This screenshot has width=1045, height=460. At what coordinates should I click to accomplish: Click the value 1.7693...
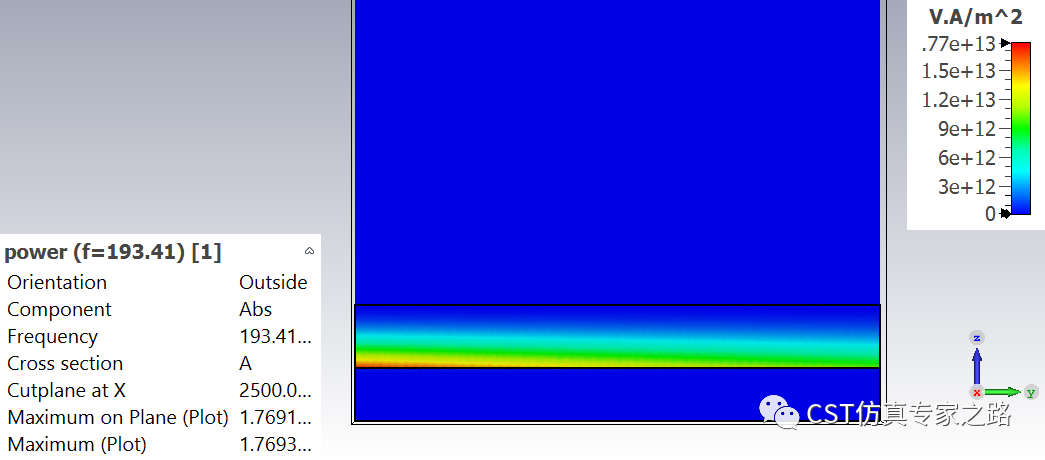[275, 445]
